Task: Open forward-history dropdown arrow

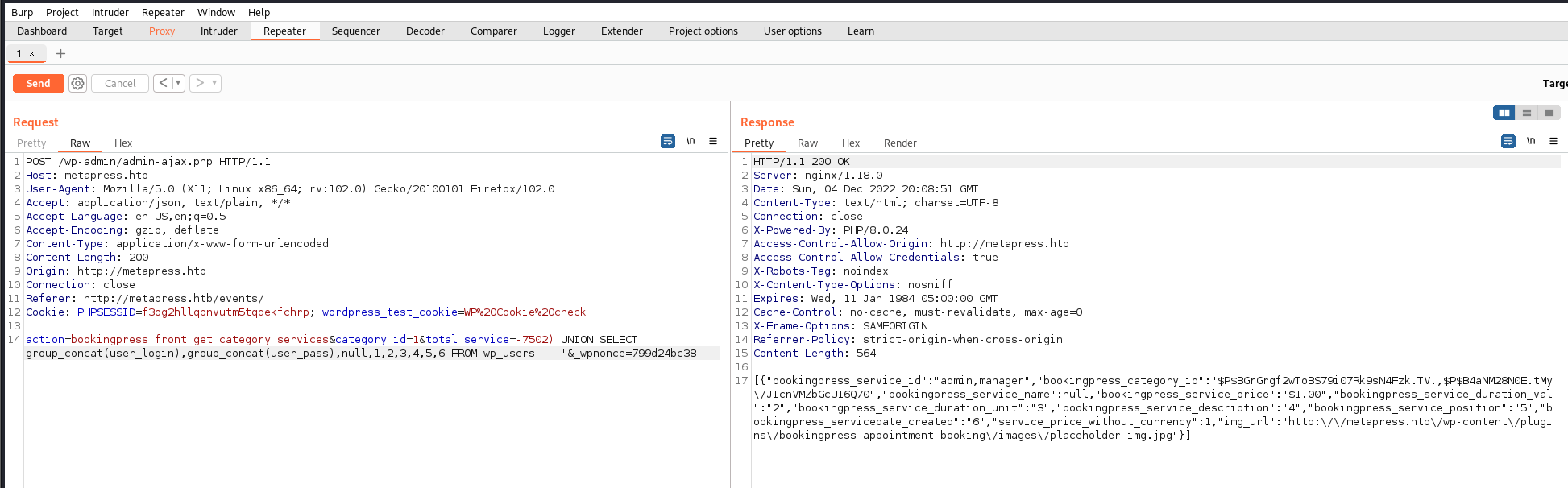Action: coord(214,83)
